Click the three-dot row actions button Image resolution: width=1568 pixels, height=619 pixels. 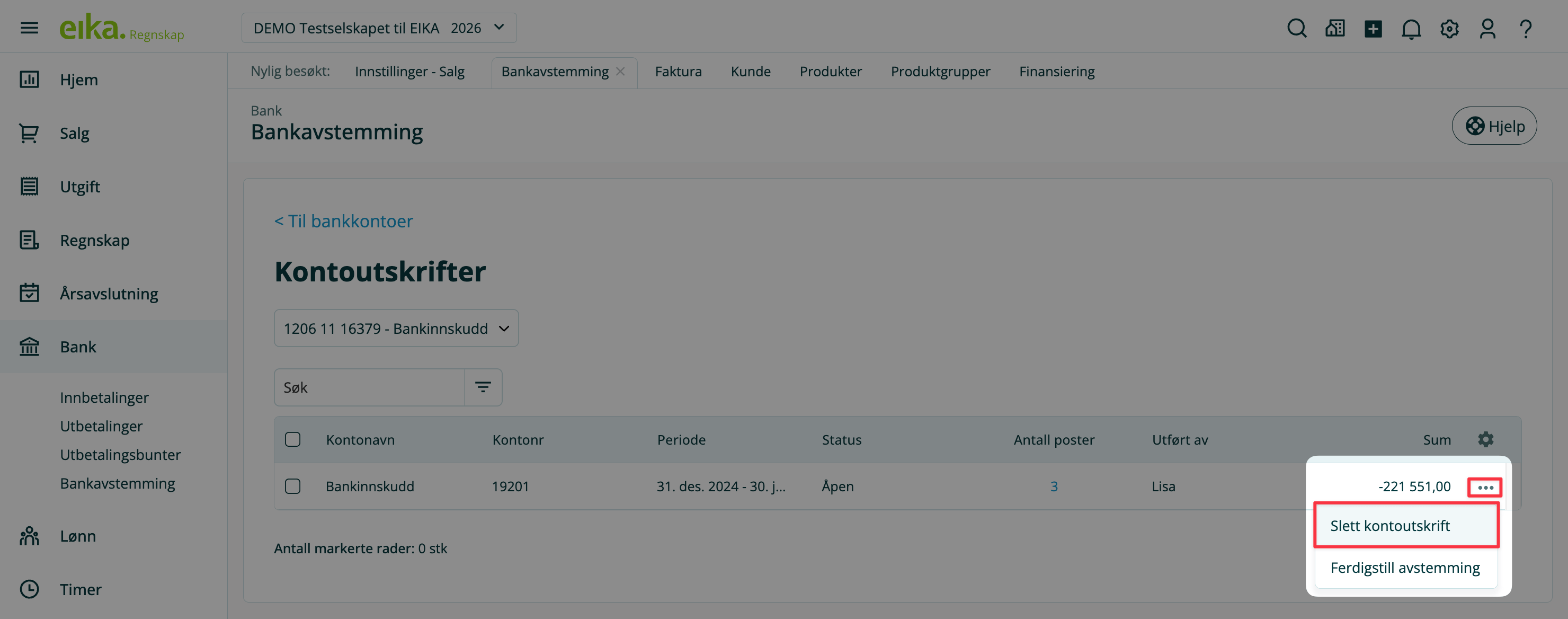1485,487
